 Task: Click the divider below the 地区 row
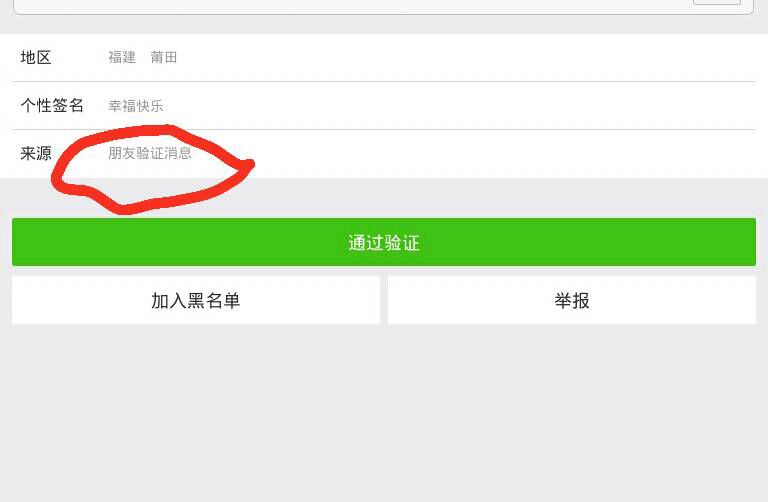tap(384, 81)
